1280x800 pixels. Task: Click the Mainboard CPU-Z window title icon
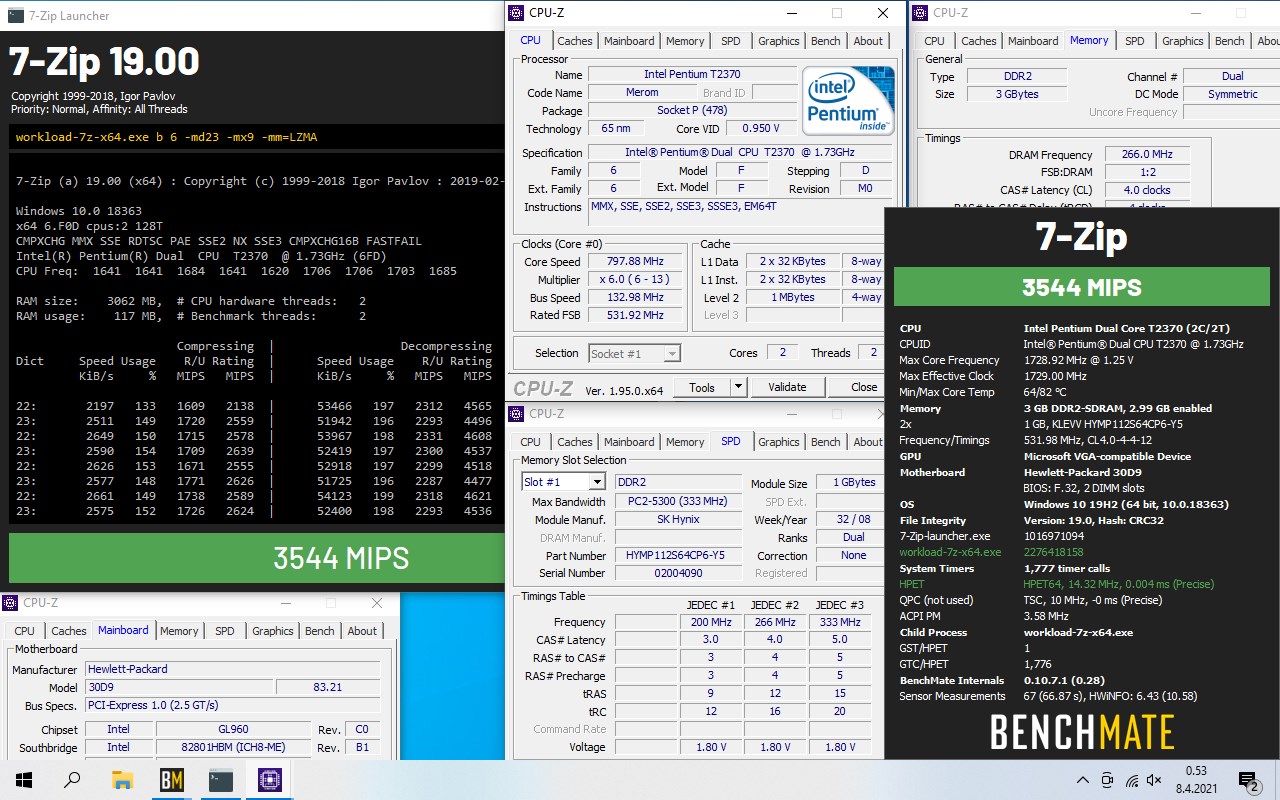pyautogui.click(x=10, y=602)
